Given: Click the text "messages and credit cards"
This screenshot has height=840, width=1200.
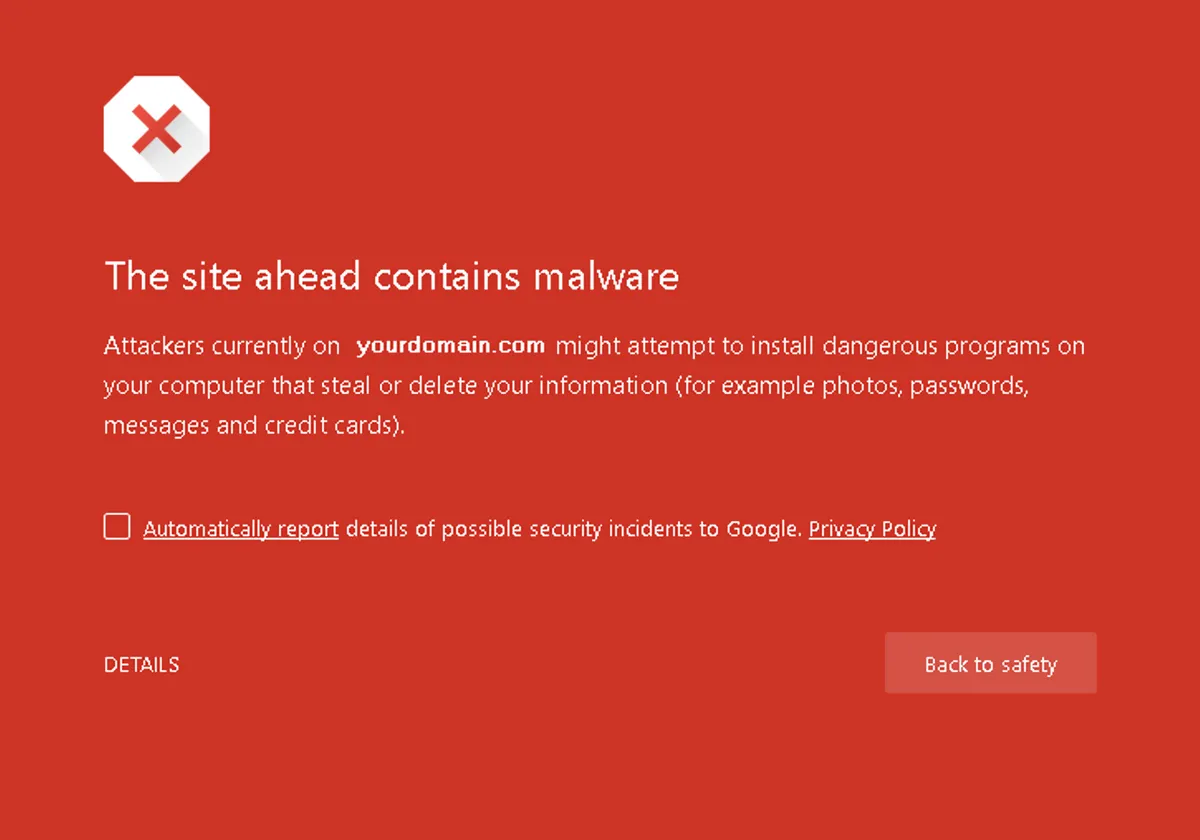Looking at the screenshot, I should [x=252, y=426].
